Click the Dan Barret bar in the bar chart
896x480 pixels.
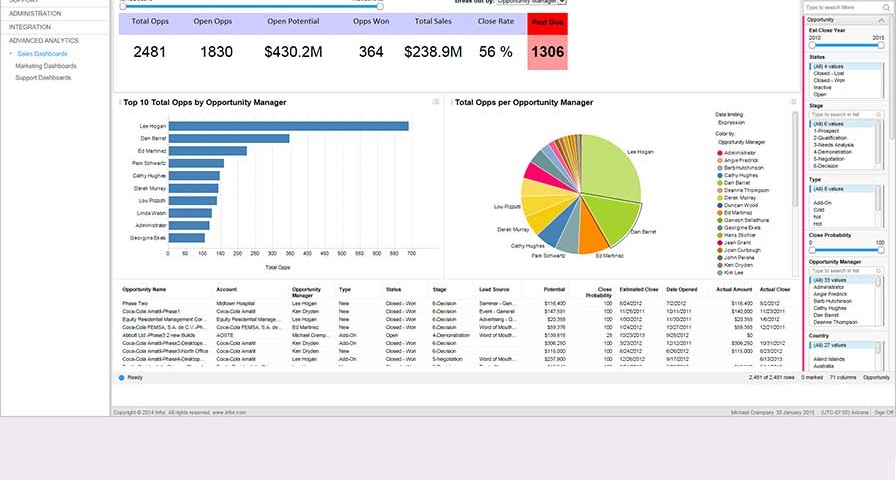(229, 138)
